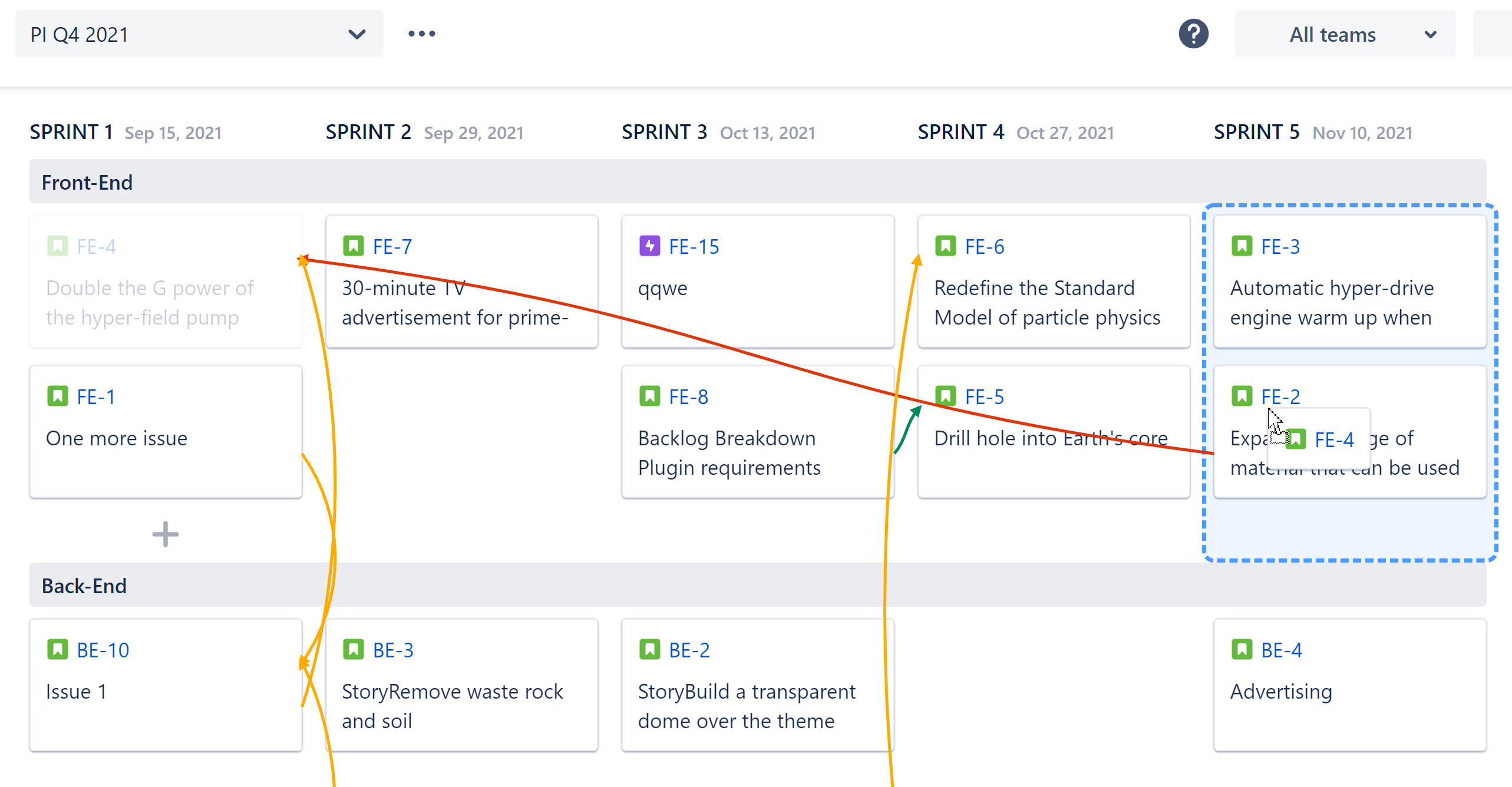
Task: Click the green story icon on FE-7
Action: [354, 246]
